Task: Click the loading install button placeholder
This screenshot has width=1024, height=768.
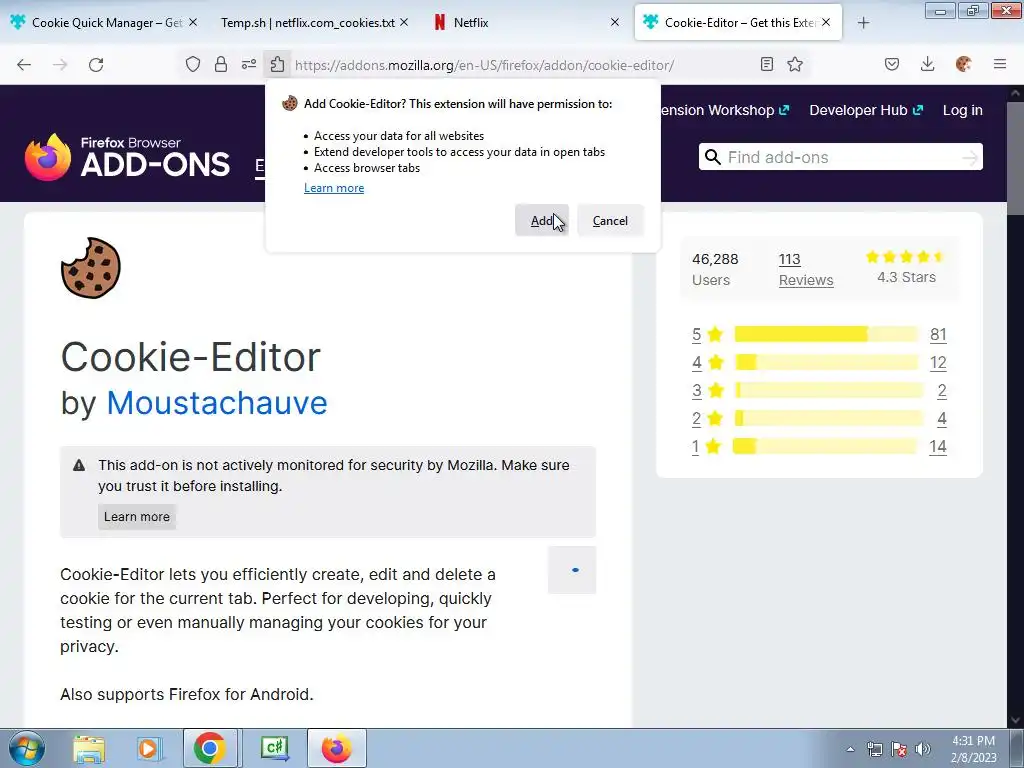Action: tap(572, 570)
